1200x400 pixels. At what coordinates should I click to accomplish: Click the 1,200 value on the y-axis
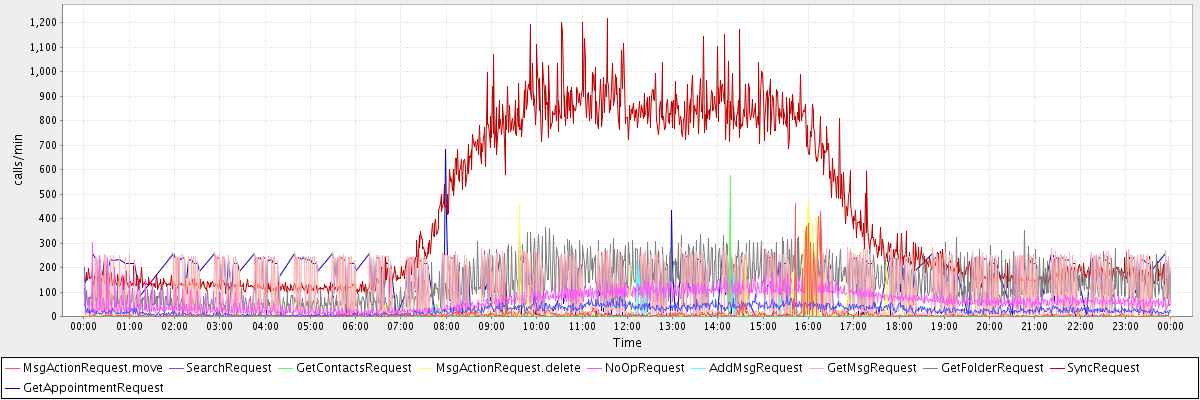point(45,22)
